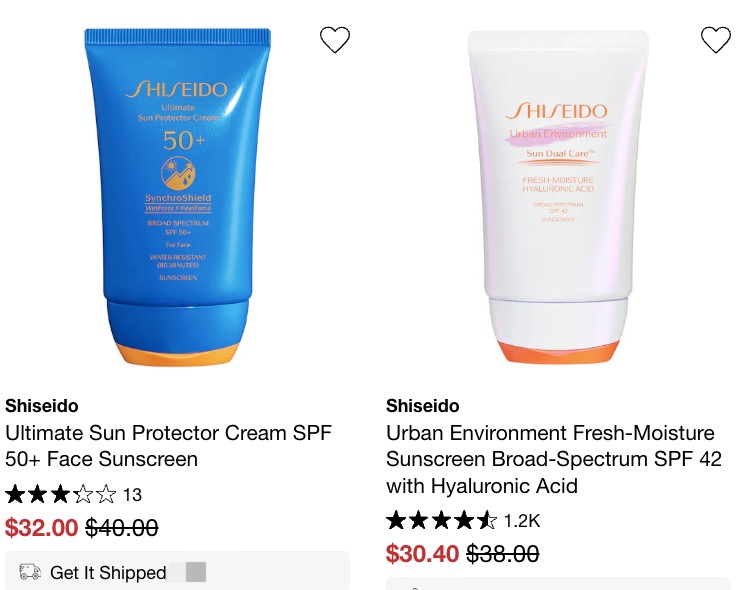View the 4.5-star rating on Urban Environment sunscreen
This screenshot has height=590, width=748.
point(441,520)
